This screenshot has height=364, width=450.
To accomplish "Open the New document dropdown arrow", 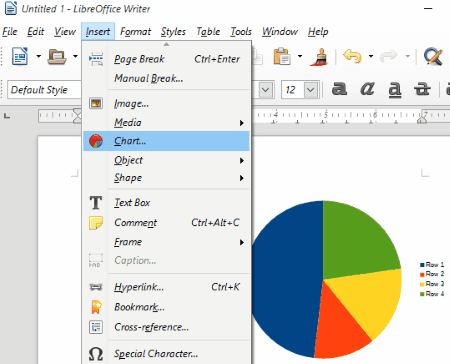I will click(39, 56).
